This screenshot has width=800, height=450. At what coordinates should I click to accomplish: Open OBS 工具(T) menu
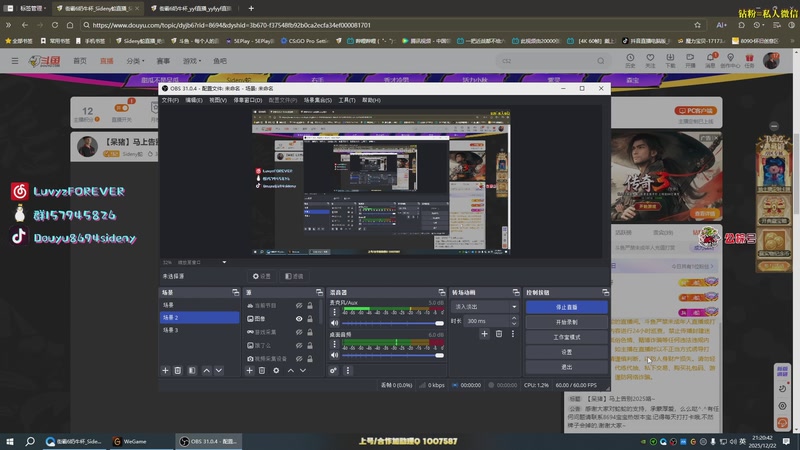347,100
